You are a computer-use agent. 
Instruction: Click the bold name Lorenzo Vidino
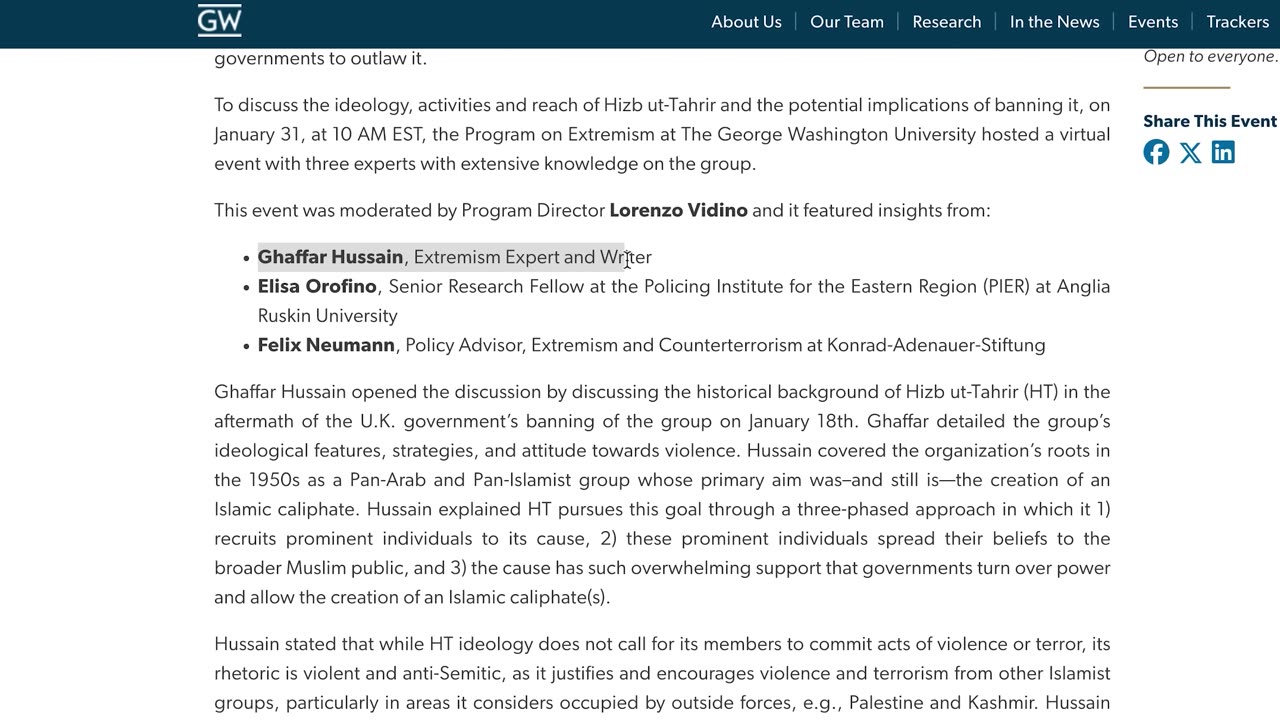[x=678, y=211]
